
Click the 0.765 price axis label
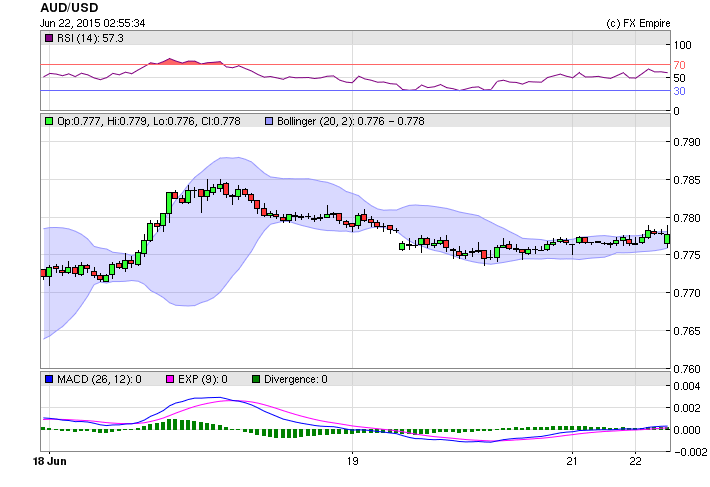687,331
